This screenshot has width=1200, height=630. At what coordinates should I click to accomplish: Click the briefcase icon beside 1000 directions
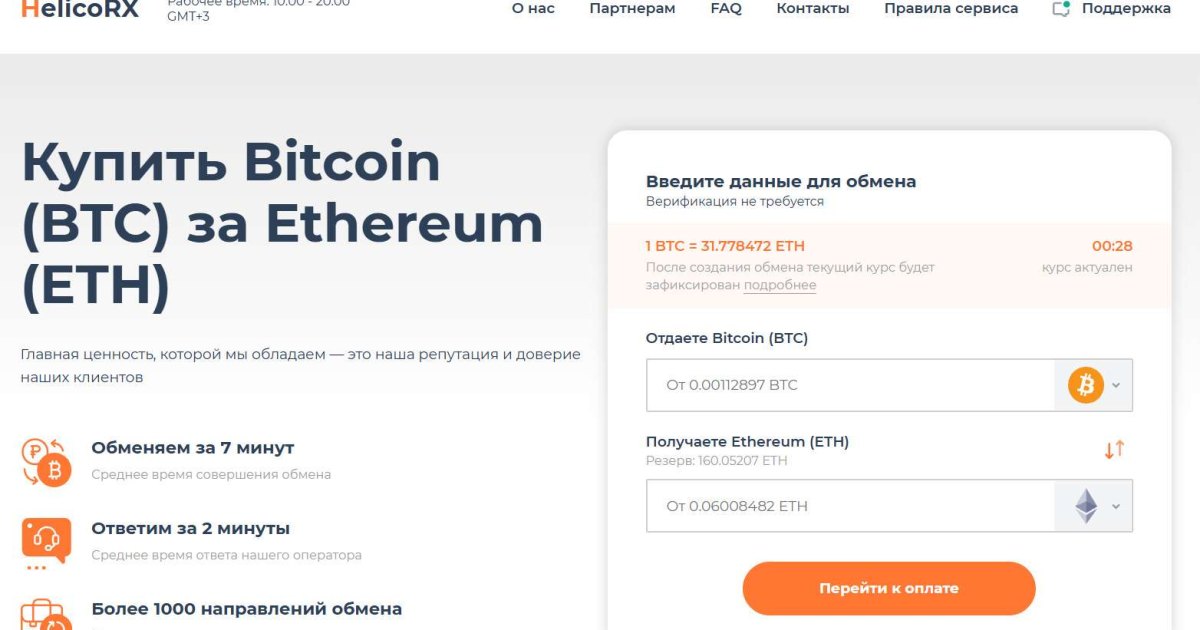(x=46, y=615)
